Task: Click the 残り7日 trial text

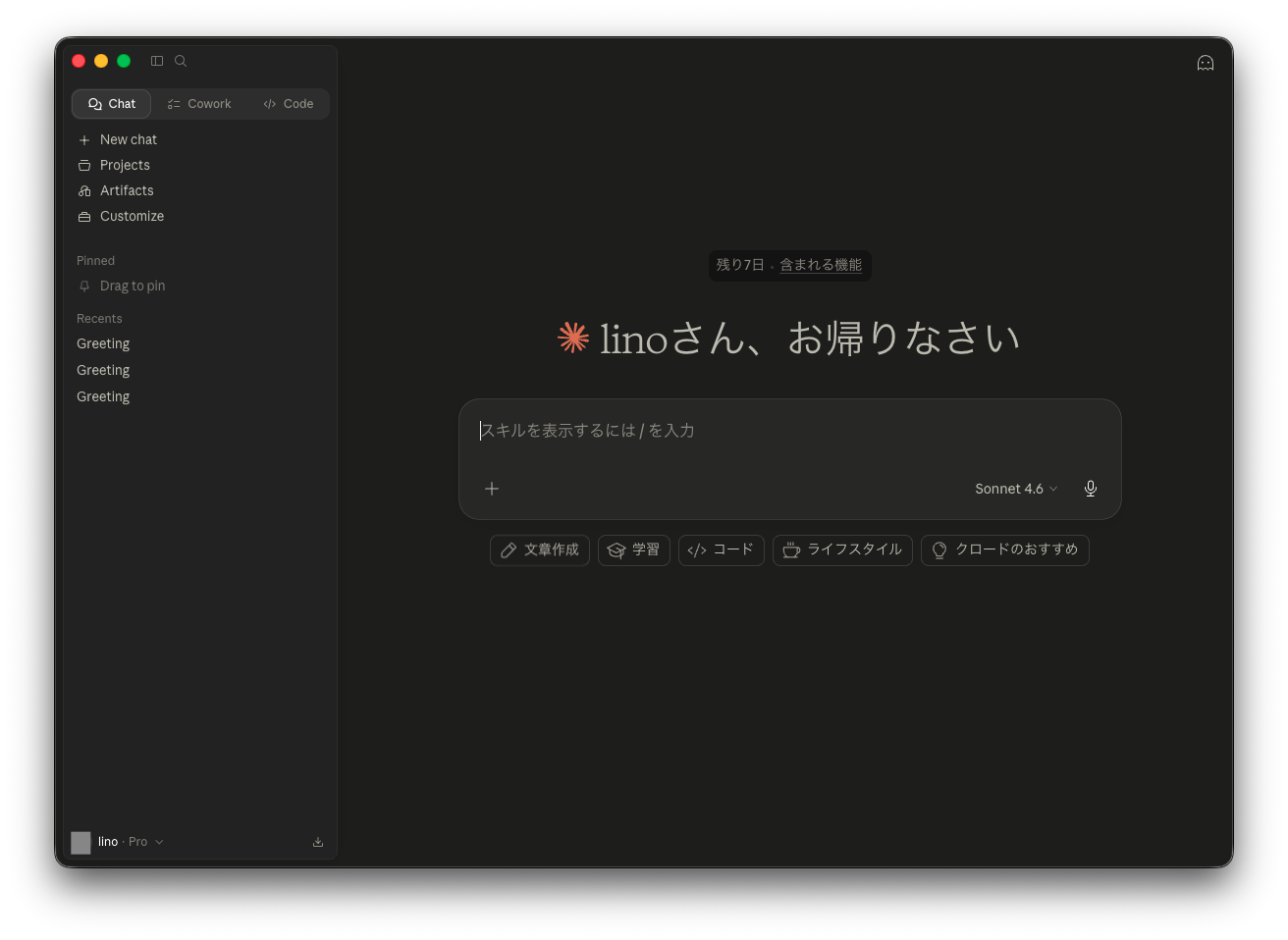Action: (x=740, y=265)
